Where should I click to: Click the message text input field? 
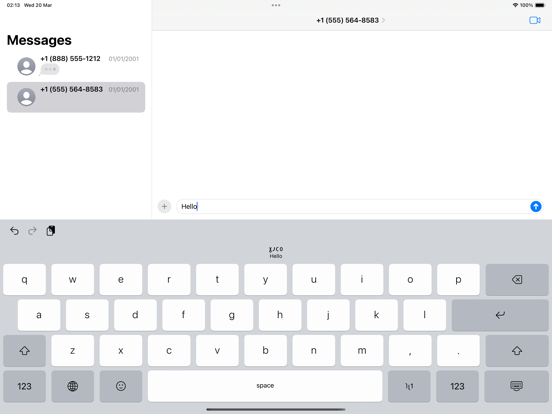pyautogui.click(x=353, y=206)
